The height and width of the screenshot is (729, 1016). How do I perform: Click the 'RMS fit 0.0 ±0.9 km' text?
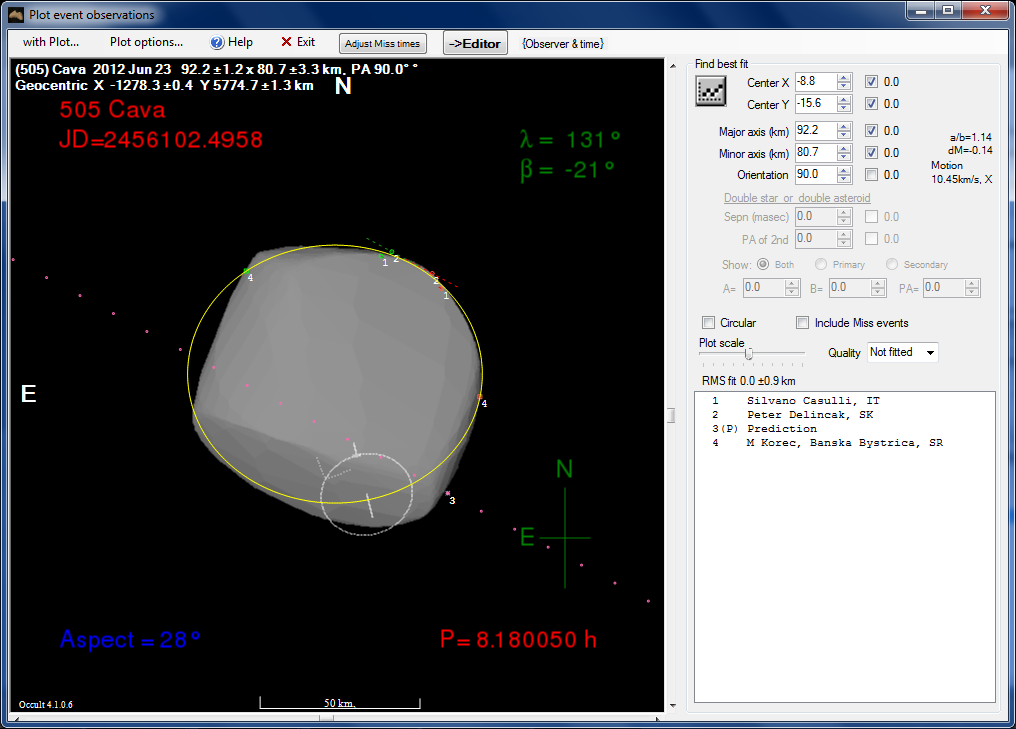(x=748, y=381)
